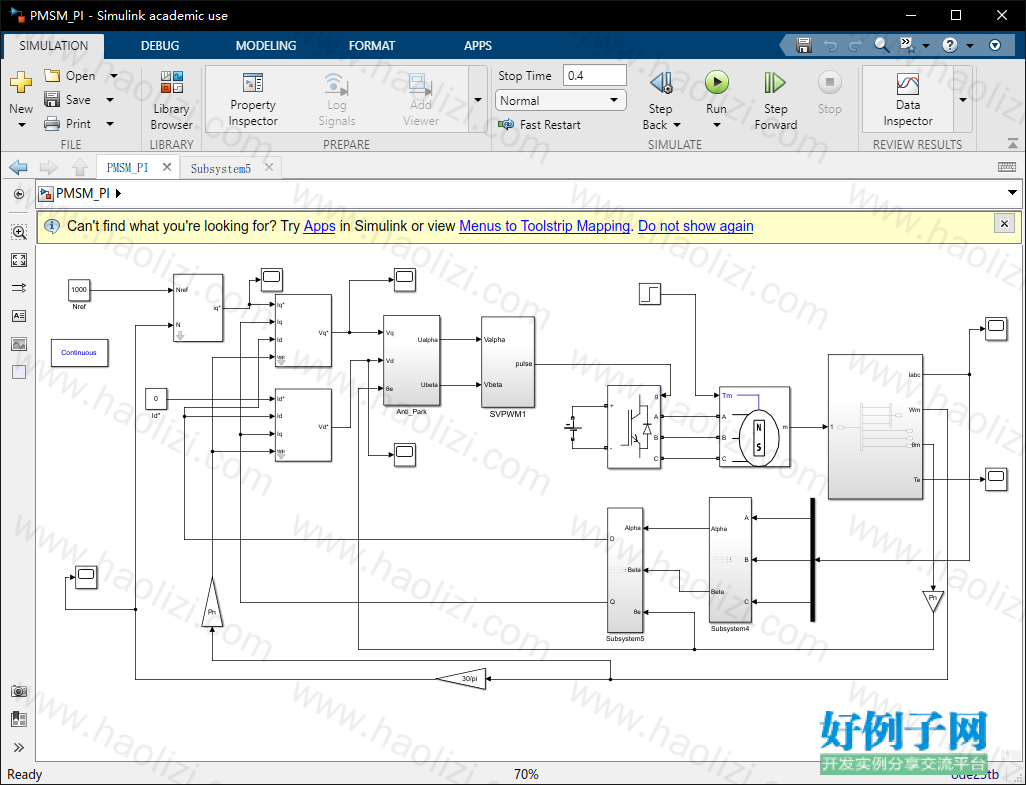This screenshot has width=1026, height=785.
Task: Click the search magnifier icon
Action: (882, 44)
